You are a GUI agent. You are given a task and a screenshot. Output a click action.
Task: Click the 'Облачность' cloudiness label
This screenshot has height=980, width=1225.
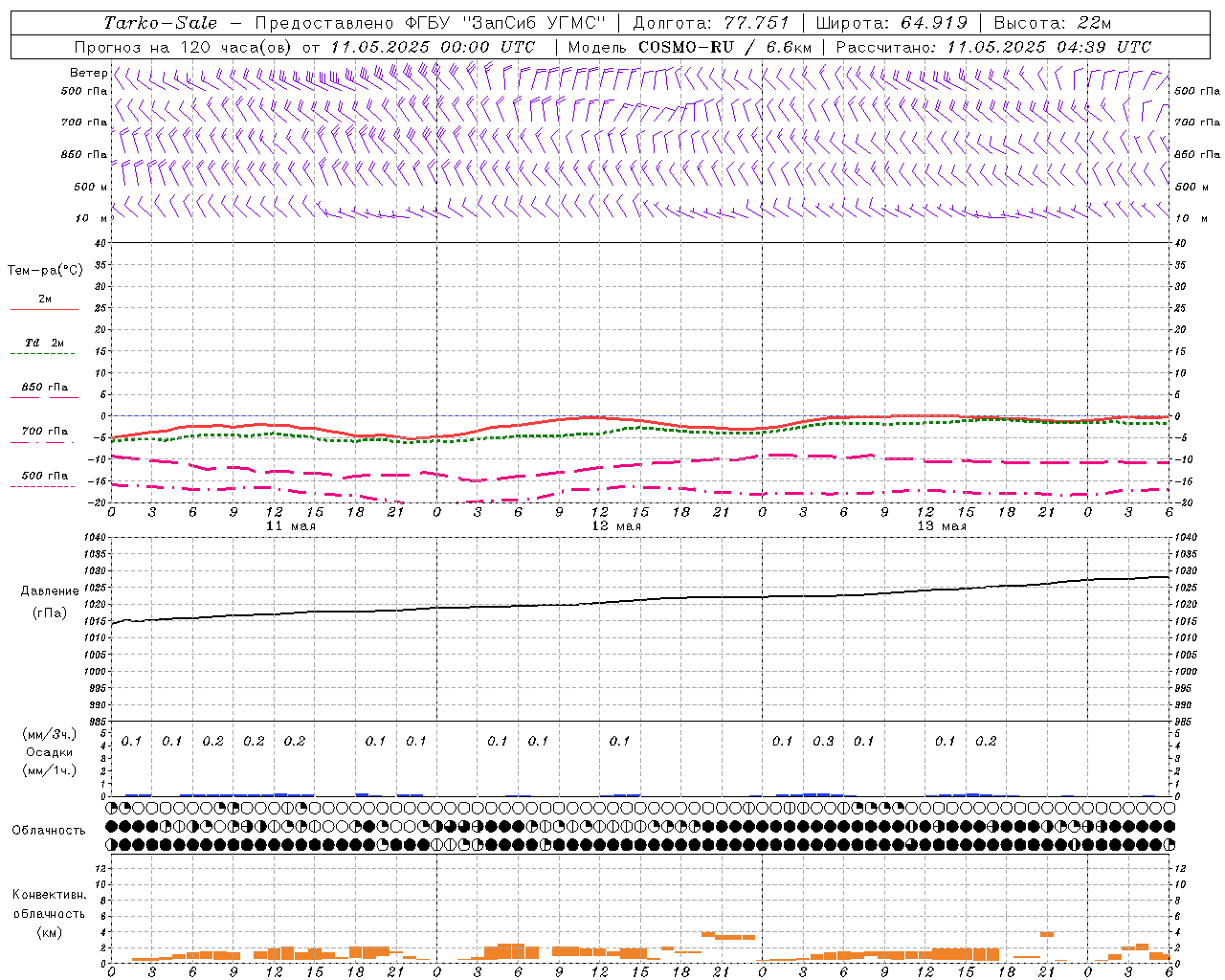49,831
